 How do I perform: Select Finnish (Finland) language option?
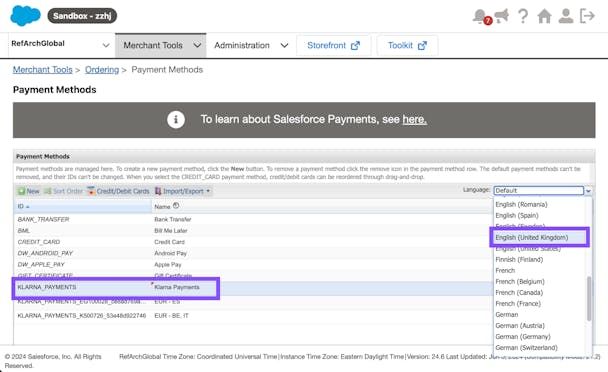coord(519,260)
